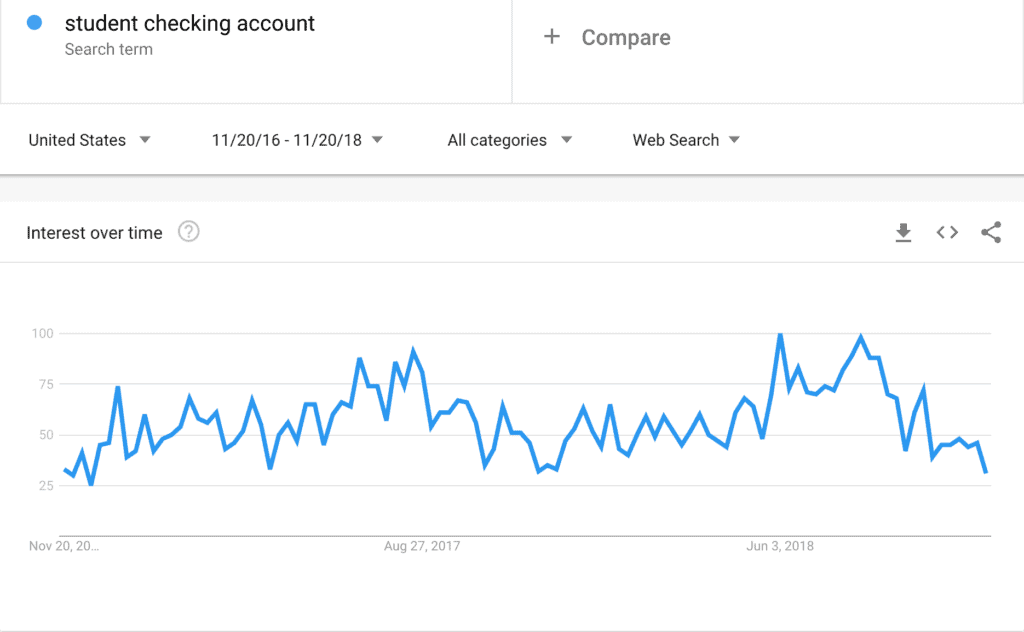1024x632 pixels.
Task: Click the blue dot beside search term
Action: (35, 23)
